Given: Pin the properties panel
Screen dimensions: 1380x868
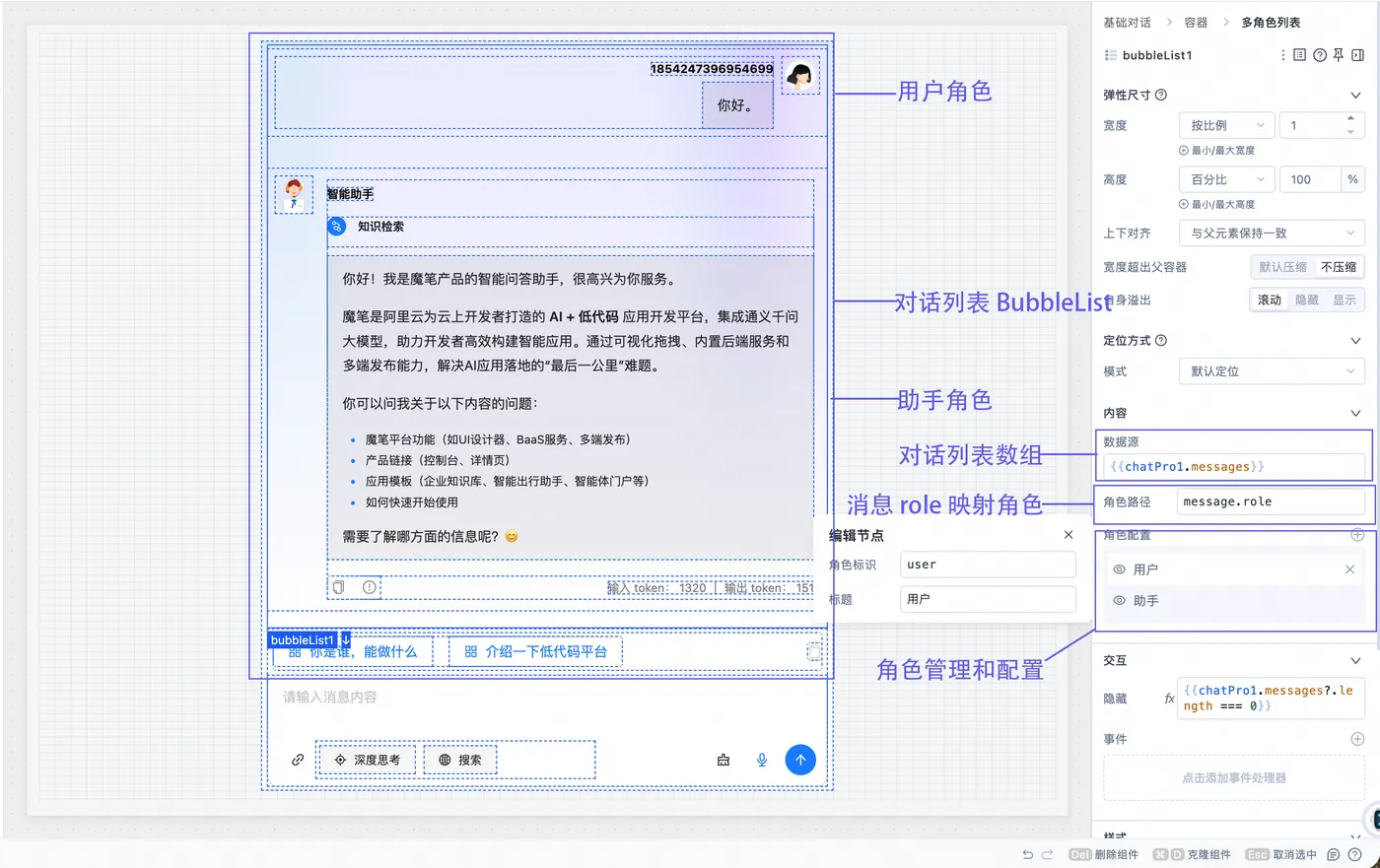Looking at the screenshot, I should point(1339,55).
